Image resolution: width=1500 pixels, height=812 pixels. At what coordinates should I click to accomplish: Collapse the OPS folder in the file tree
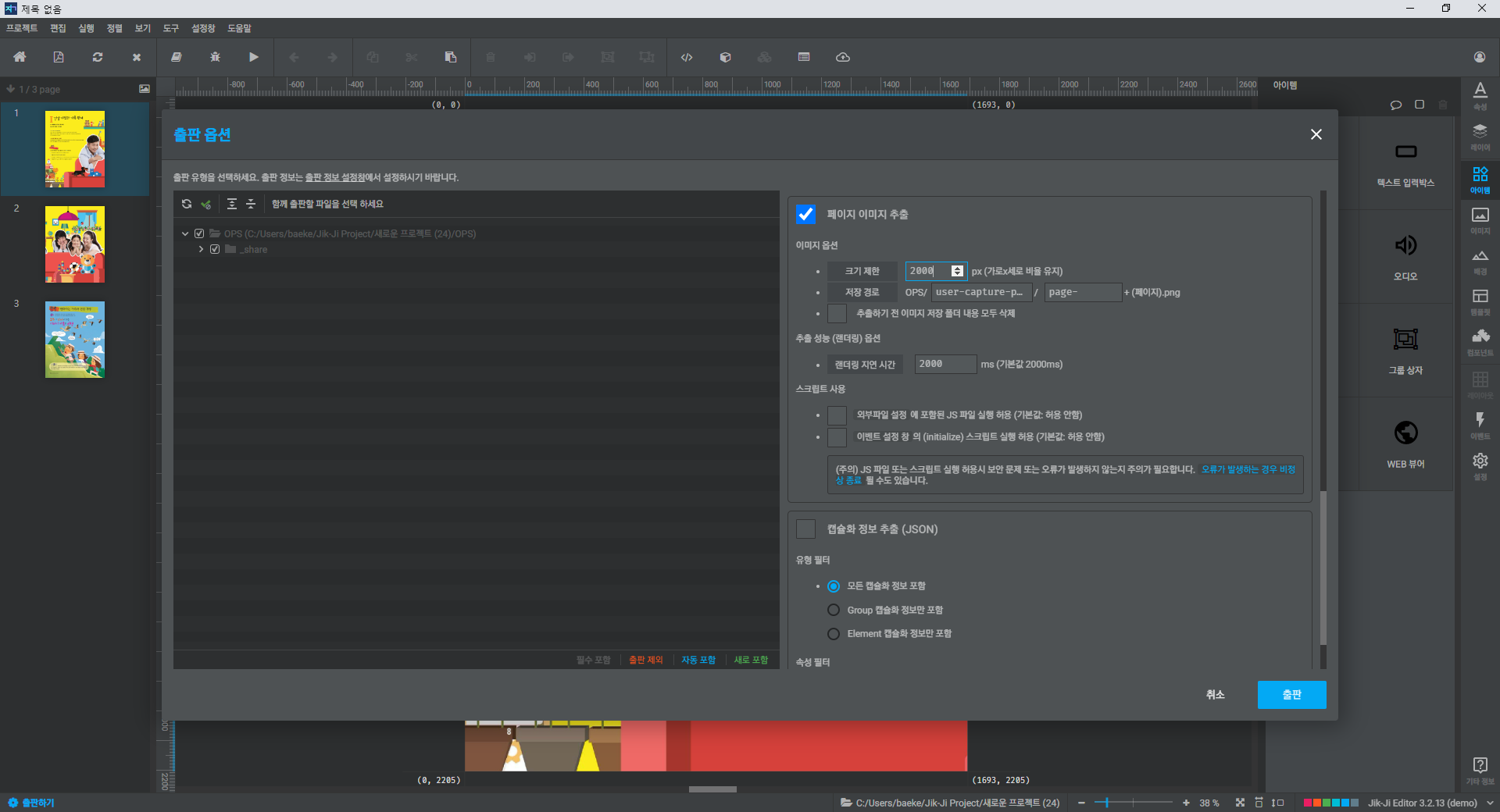pyautogui.click(x=185, y=233)
